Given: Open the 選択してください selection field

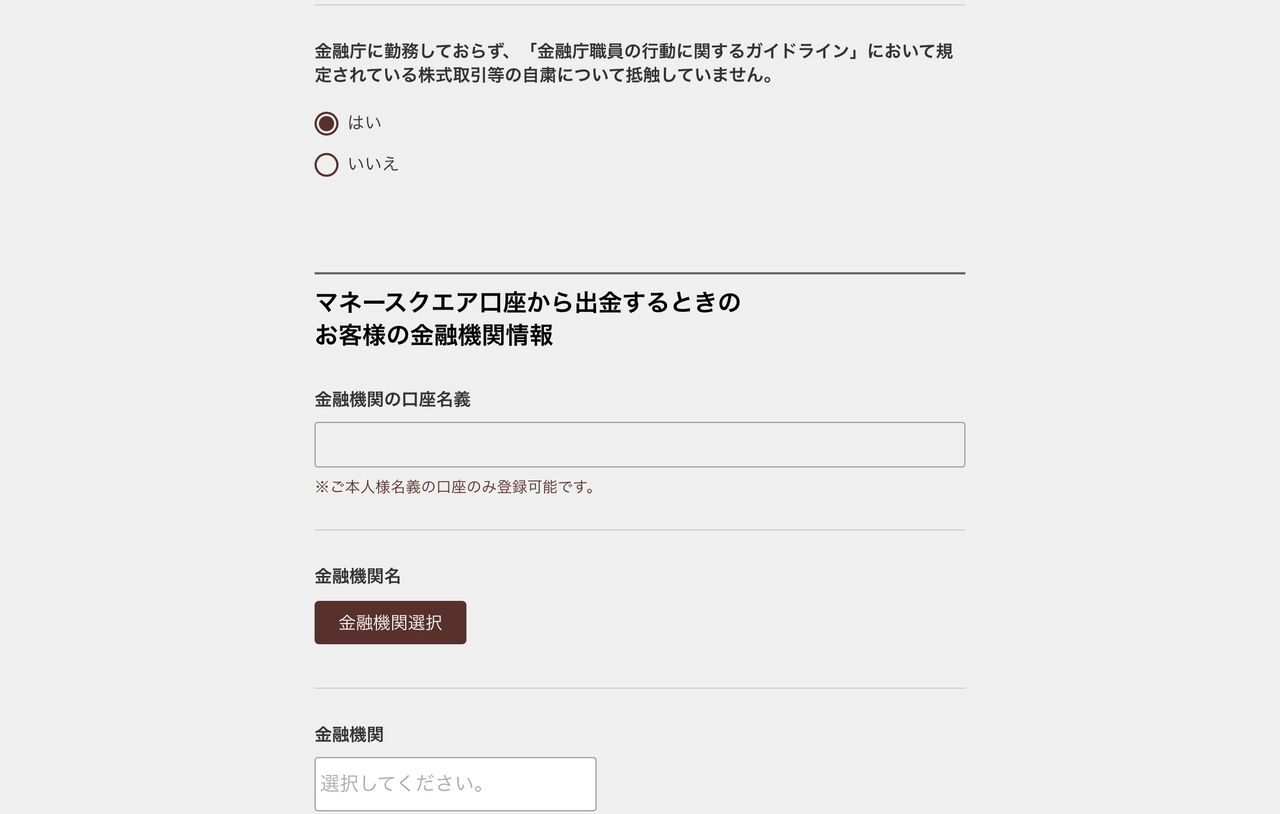Looking at the screenshot, I should click(455, 784).
